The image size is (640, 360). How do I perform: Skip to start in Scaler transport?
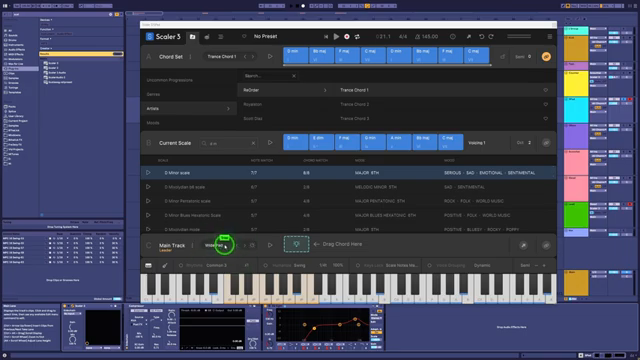[x=326, y=37]
